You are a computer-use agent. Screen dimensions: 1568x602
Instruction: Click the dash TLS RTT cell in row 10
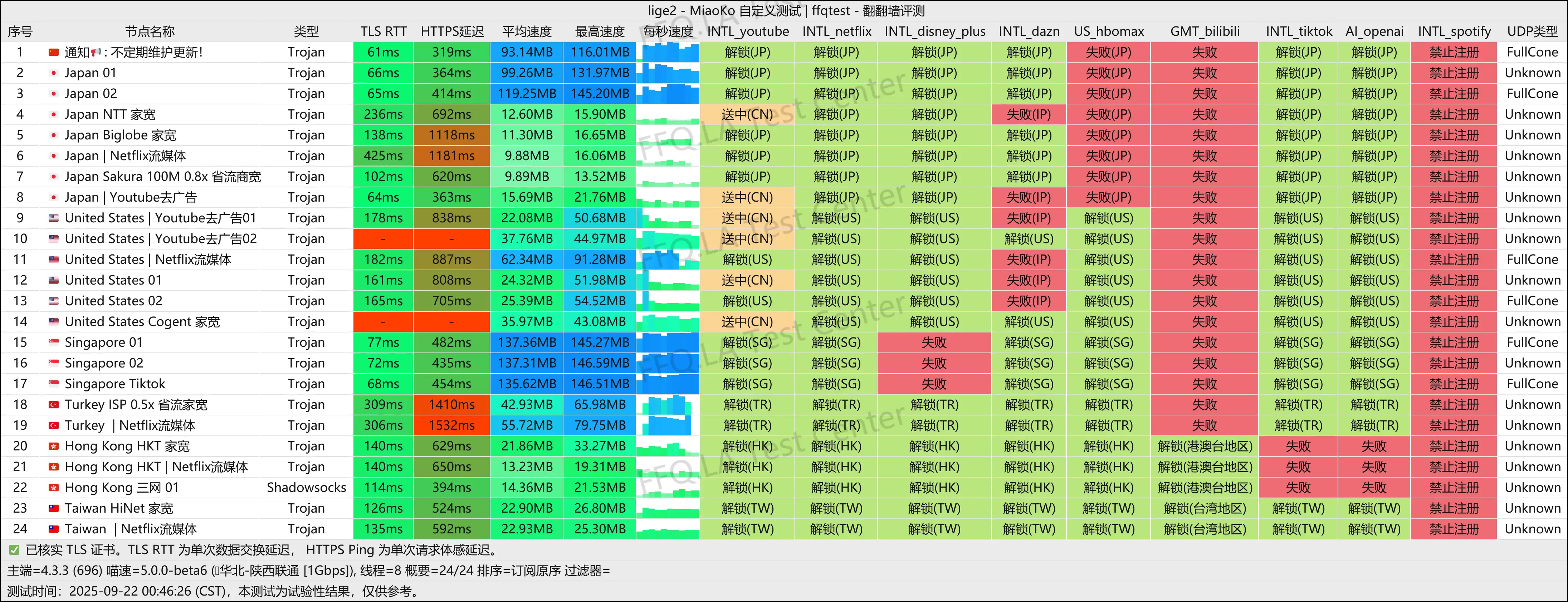pos(384,239)
